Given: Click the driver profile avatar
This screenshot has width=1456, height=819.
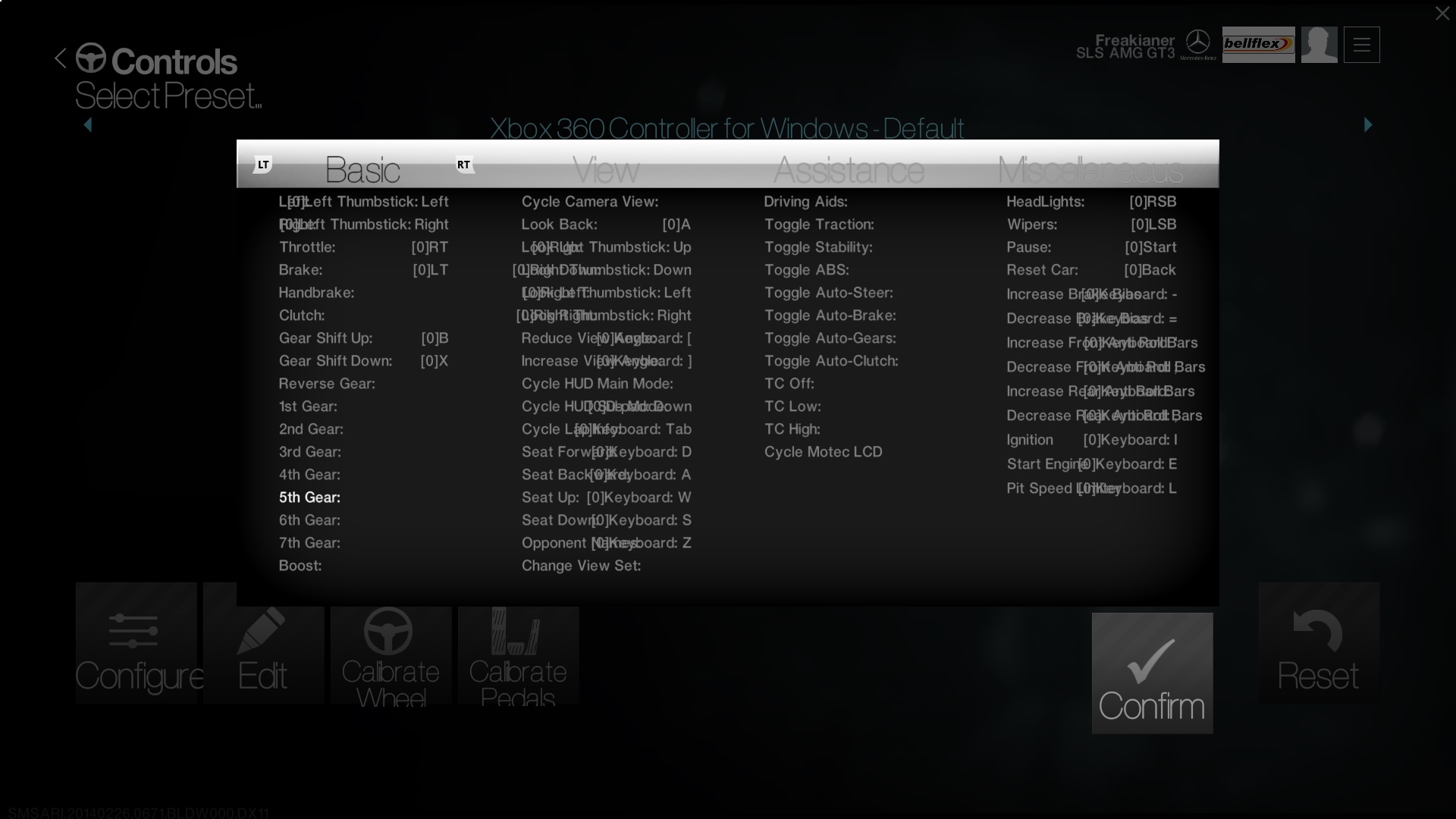Looking at the screenshot, I should [x=1319, y=45].
